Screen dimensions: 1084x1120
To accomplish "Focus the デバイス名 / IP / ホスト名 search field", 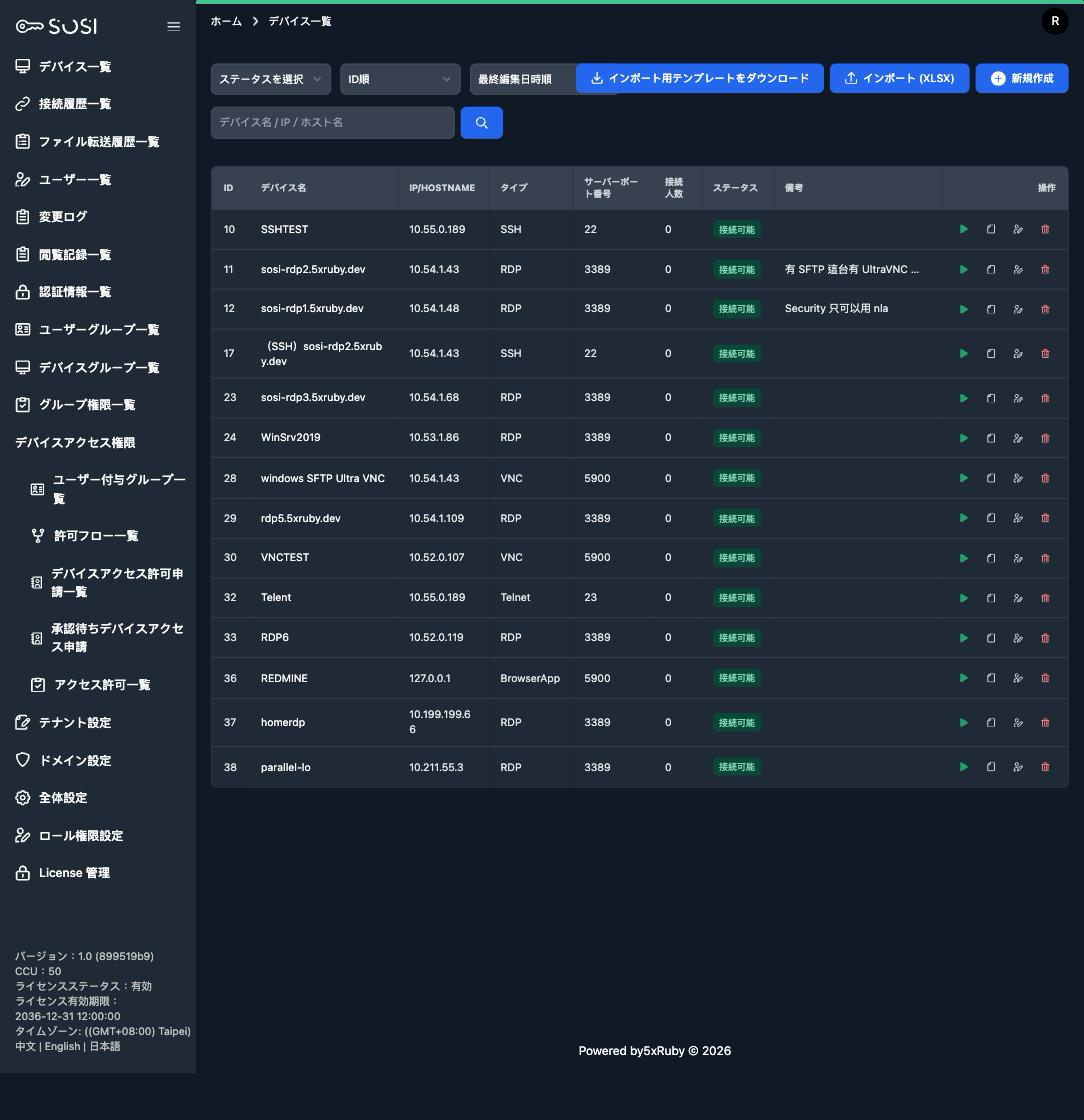I will point(333,123).
